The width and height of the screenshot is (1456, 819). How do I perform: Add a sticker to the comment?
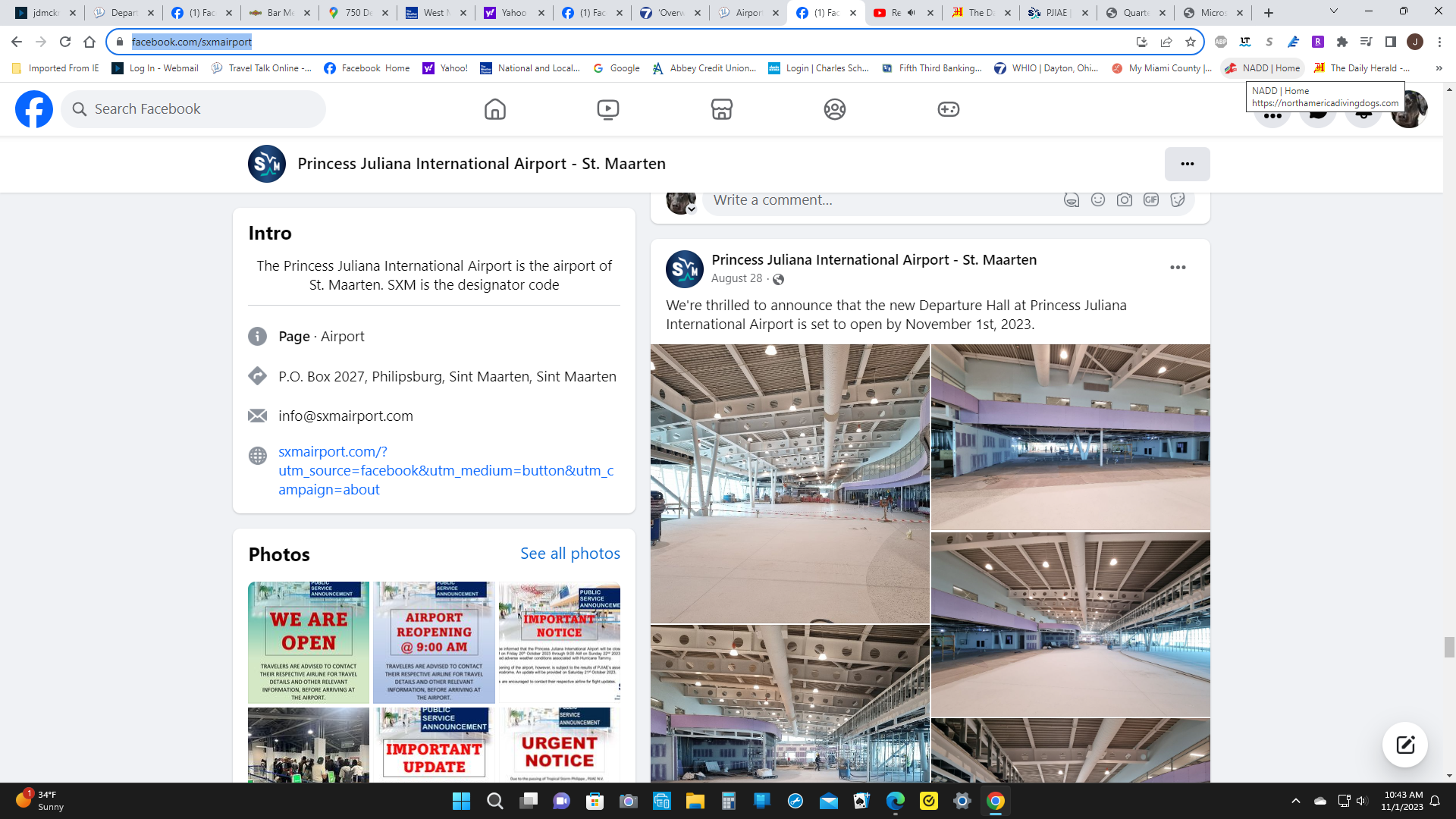(1177, 200)
